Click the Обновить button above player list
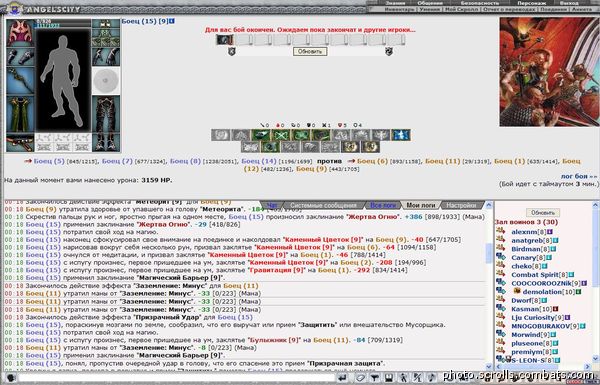 point(543,212)
